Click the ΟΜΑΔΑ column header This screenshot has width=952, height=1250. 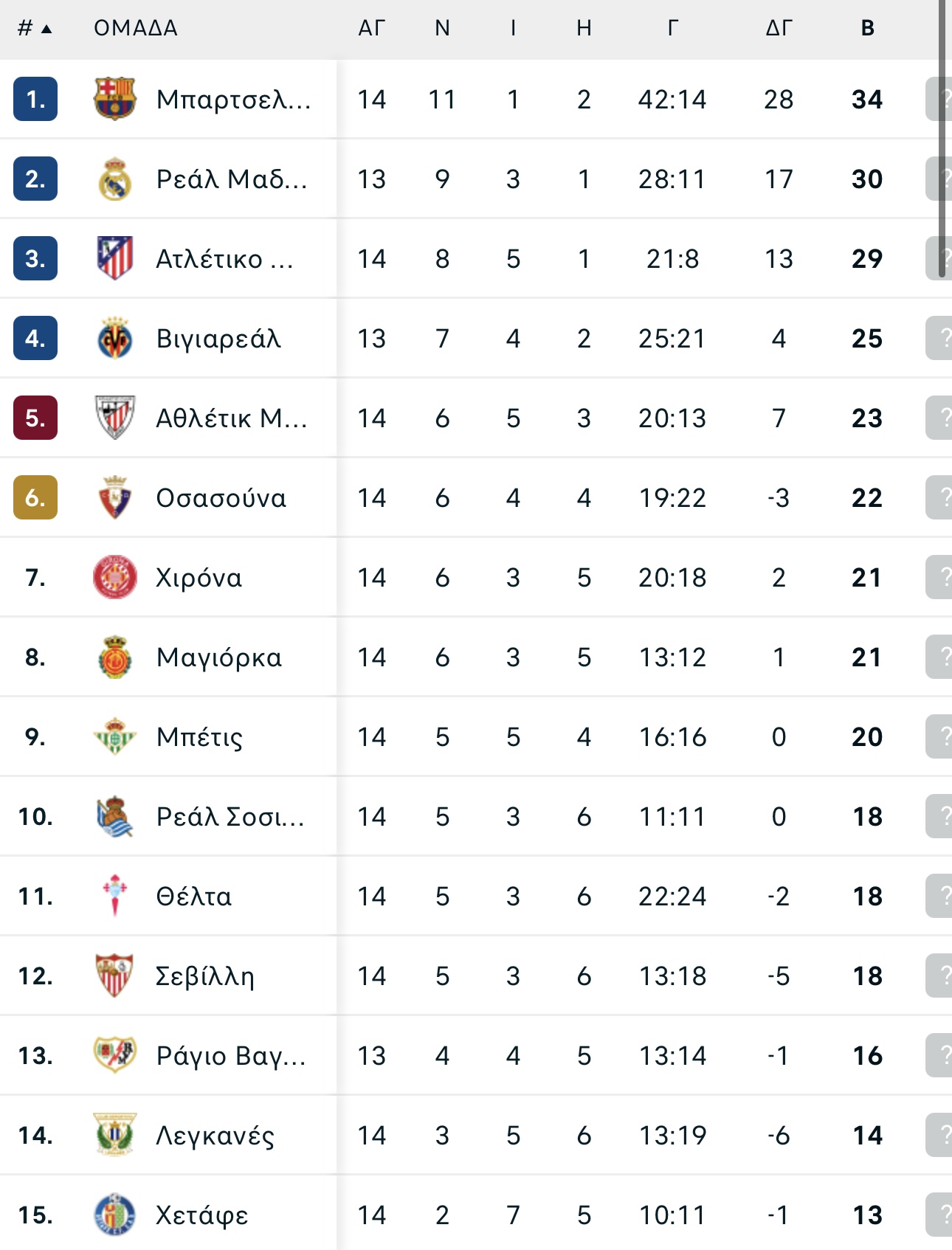136,28
